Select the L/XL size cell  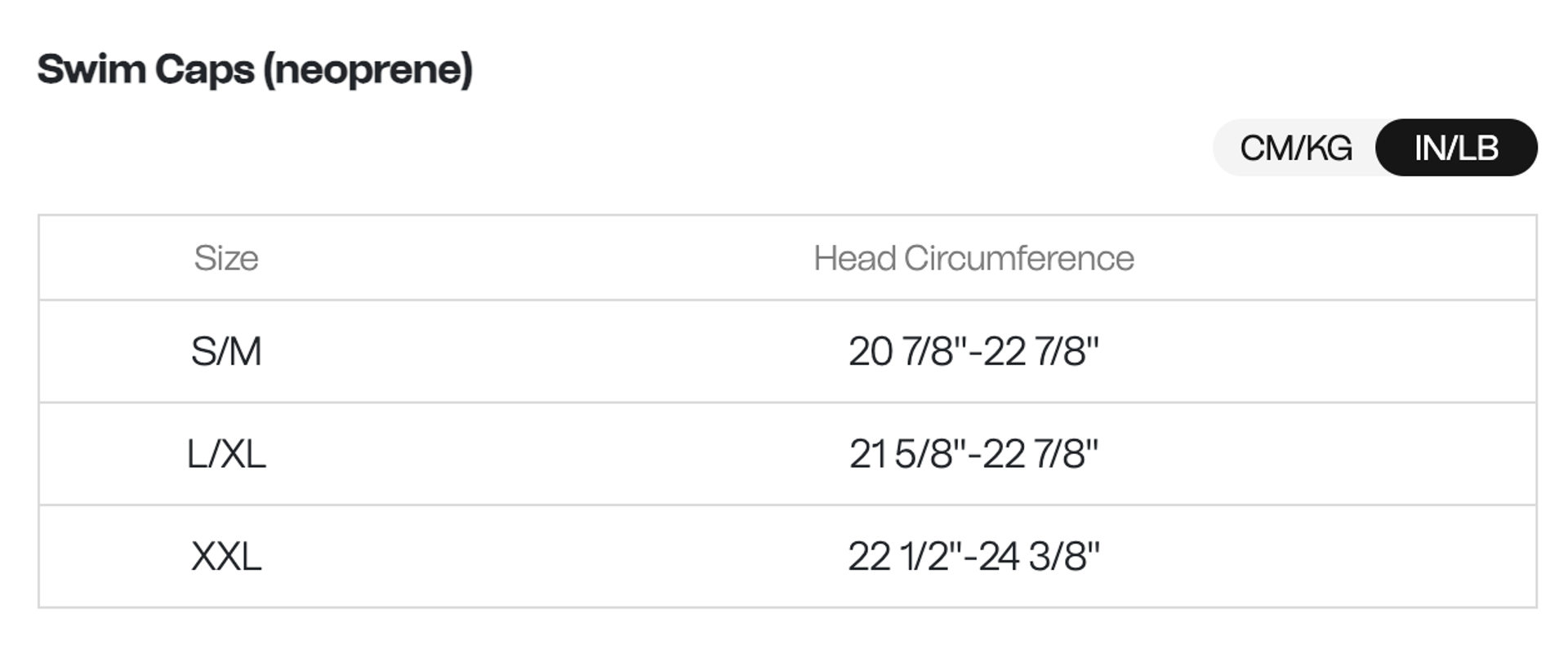pyautogui.click(x=226, y=454)
